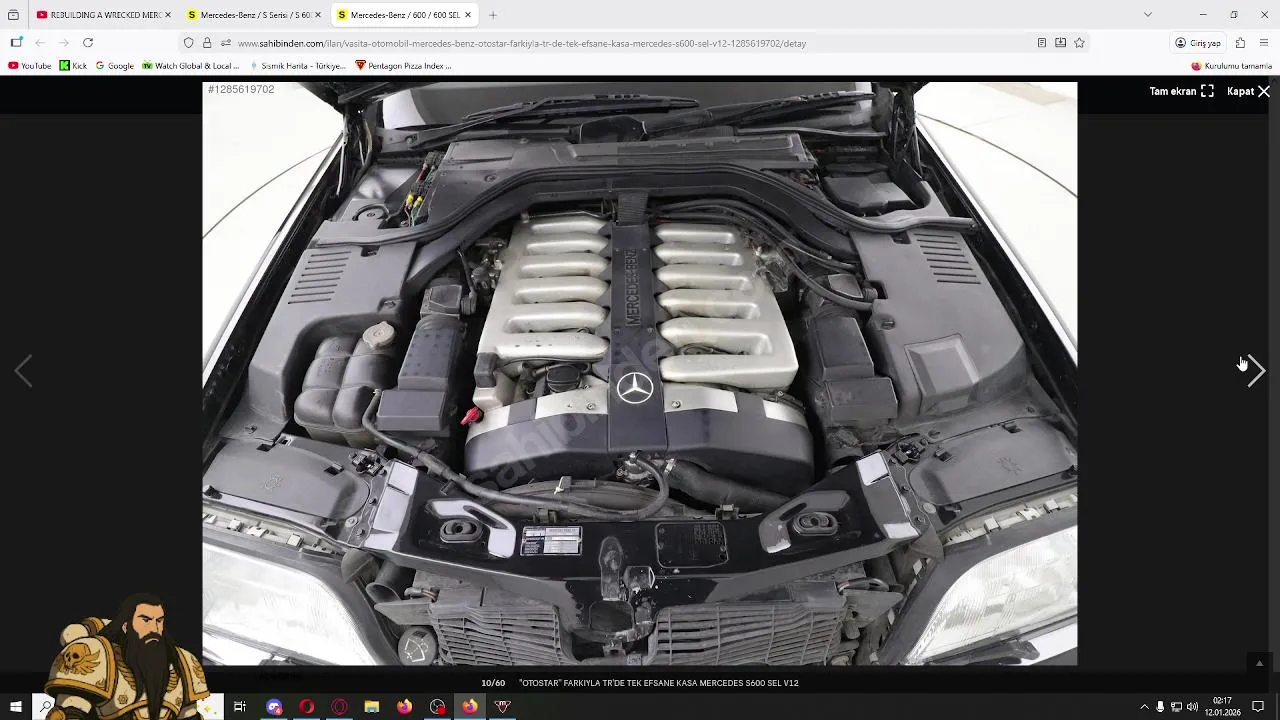The width and height of the screenshot is (1280, 720).
Task: Click the 10/60 photo counter
Action: [493, 683]
